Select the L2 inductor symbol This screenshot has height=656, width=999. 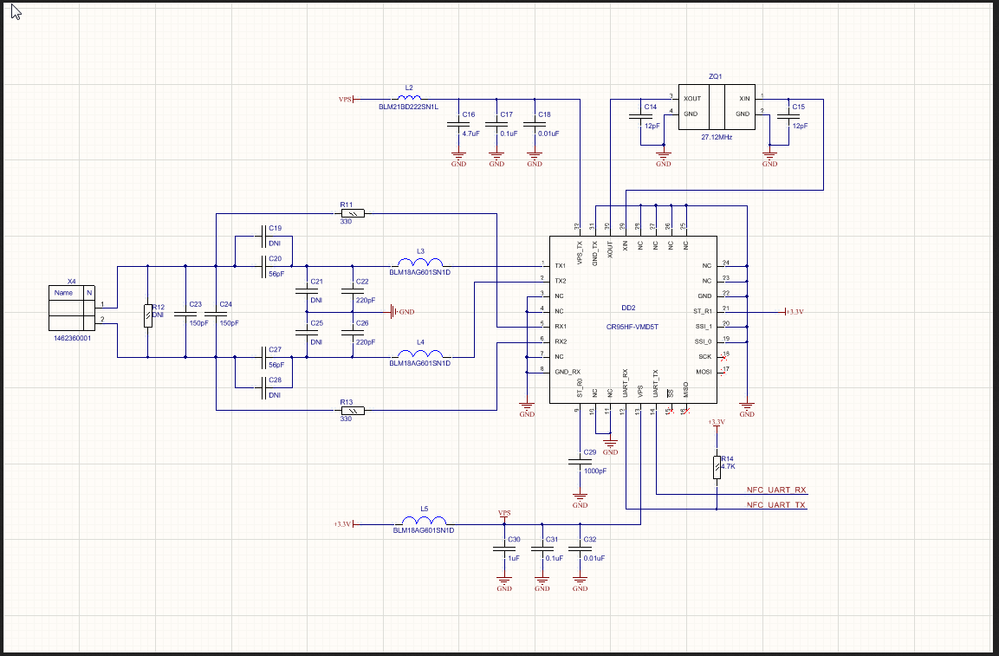[x=409, y=96]
